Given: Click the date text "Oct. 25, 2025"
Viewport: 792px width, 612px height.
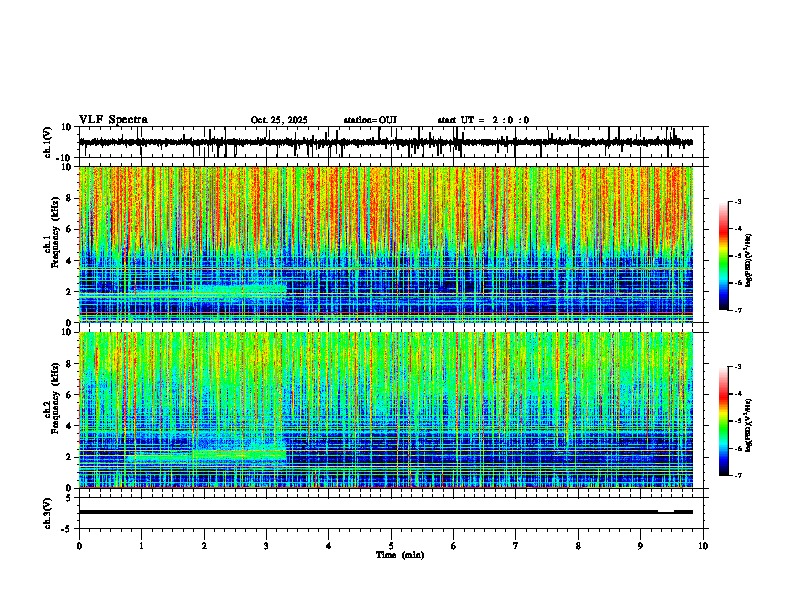Looking at the screenshot, I should [279, 120].
